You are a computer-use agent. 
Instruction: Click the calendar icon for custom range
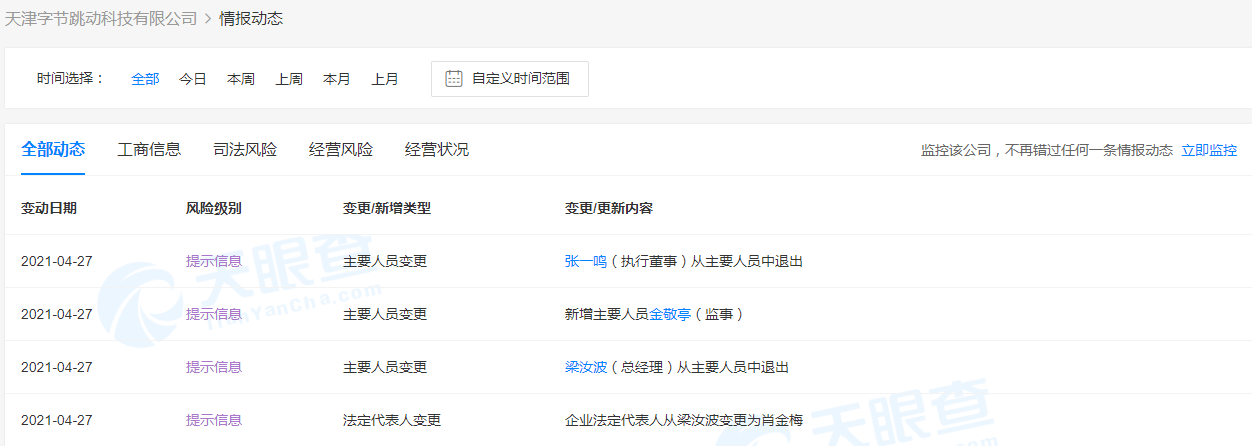pyautogui.click(x=453, y=79)
